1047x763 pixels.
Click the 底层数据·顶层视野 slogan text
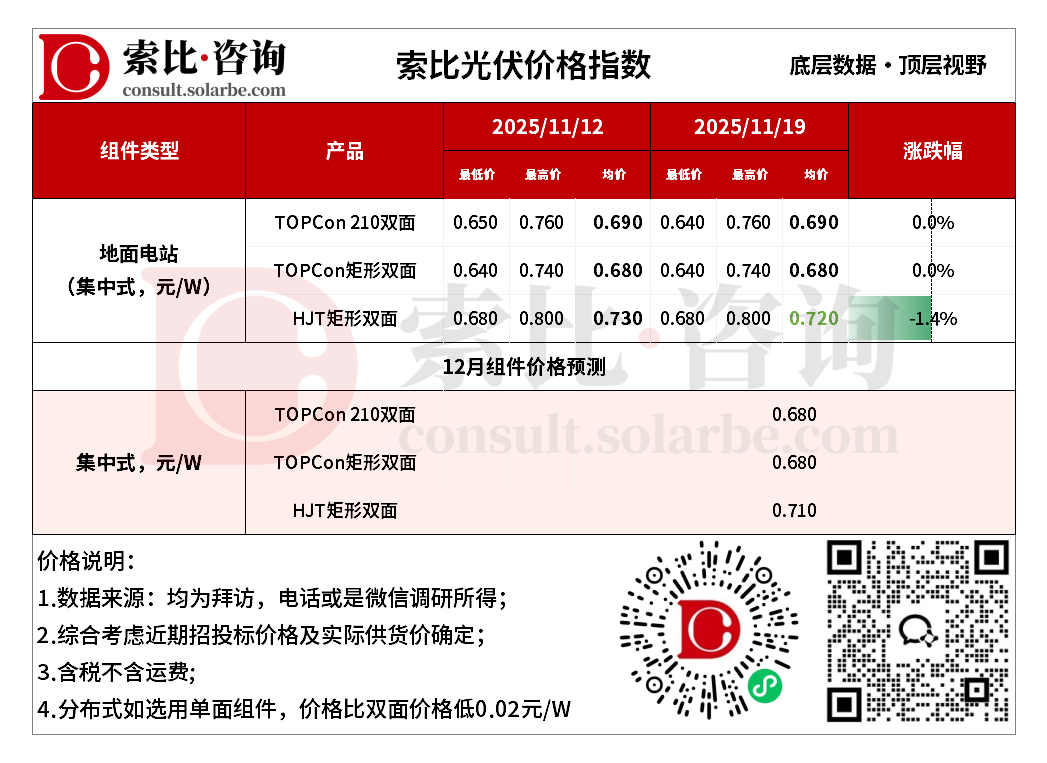[888, 66]
